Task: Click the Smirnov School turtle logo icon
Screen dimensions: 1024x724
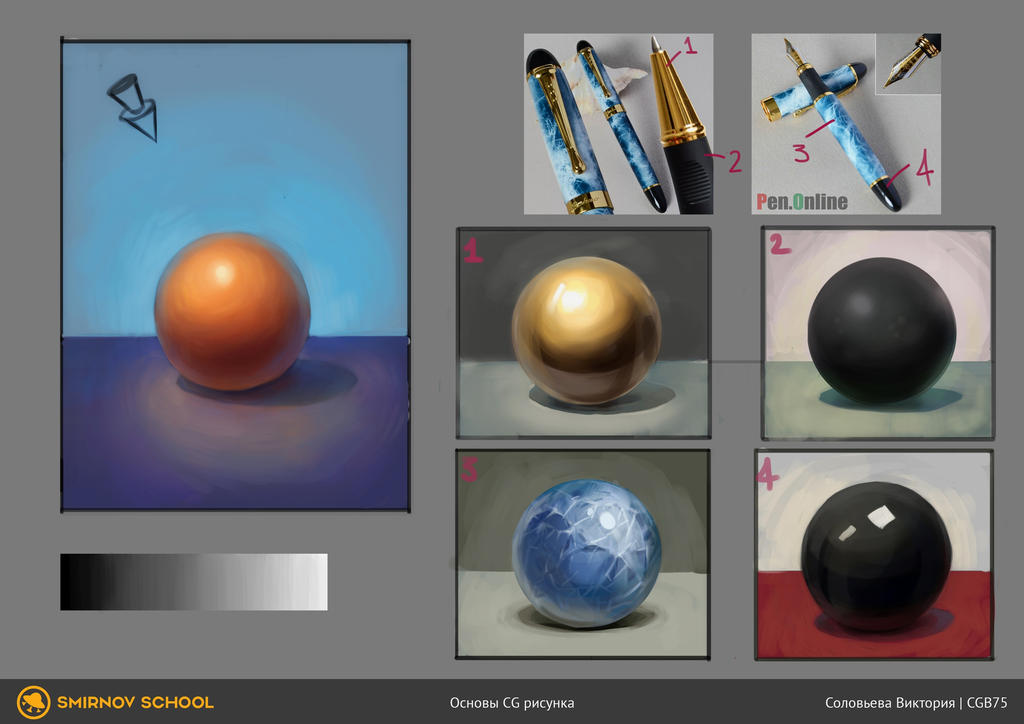Action: 33,702
